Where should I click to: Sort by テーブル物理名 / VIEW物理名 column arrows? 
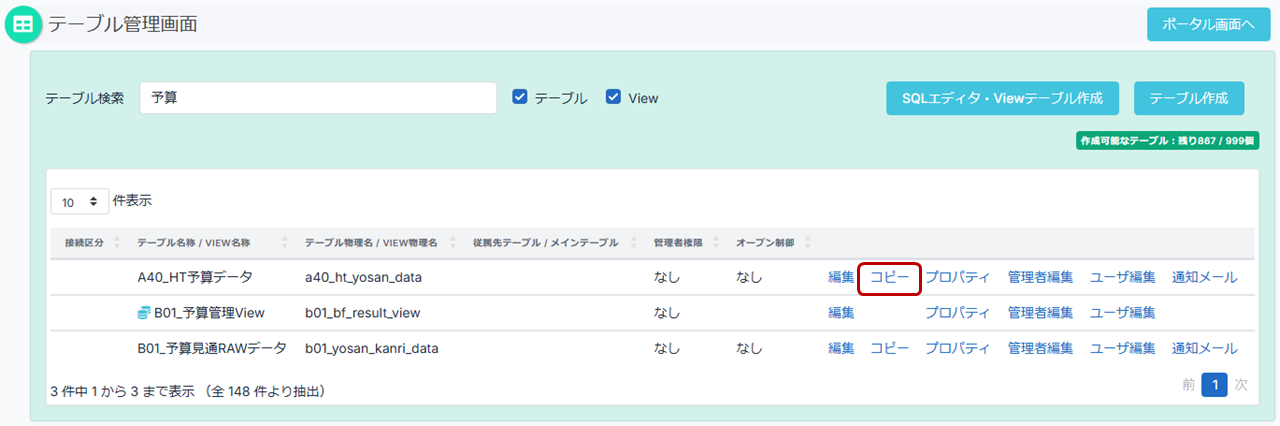[x=453, y=243]
